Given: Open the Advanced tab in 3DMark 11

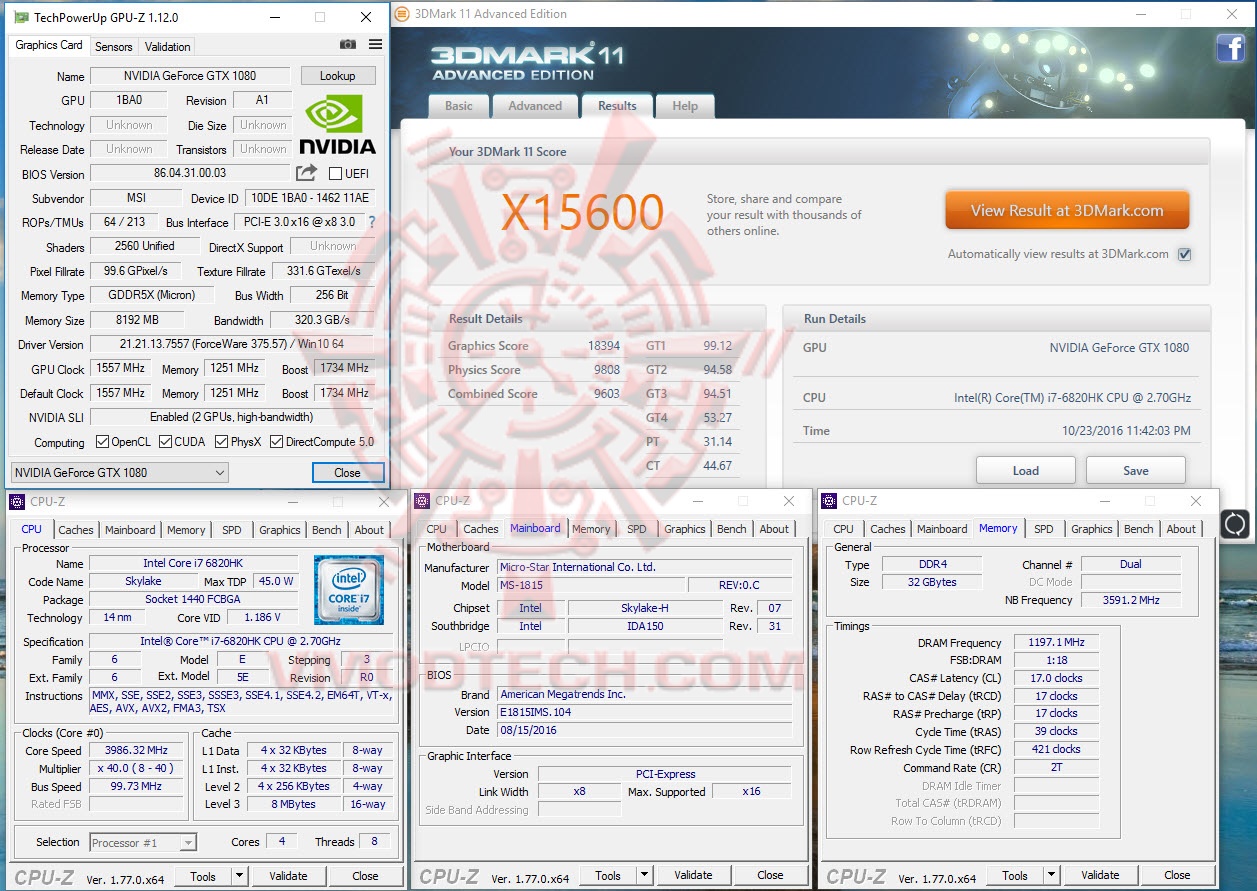Looking at the screenshot, I should pos(535,106).
